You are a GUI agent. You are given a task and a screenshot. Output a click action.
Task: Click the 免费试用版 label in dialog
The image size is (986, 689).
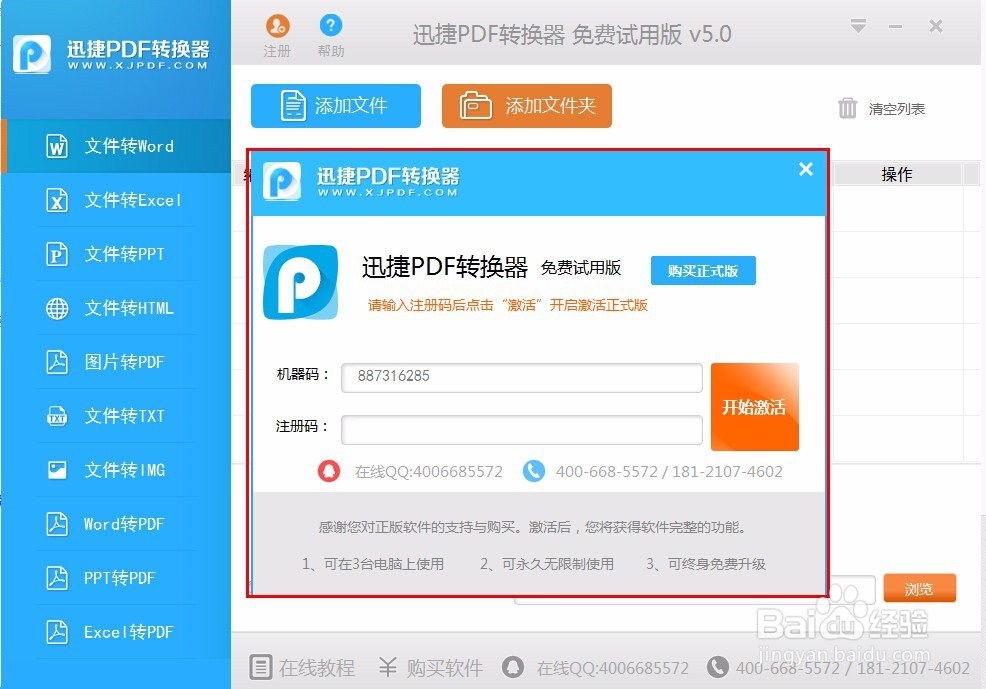click(581, 268)
